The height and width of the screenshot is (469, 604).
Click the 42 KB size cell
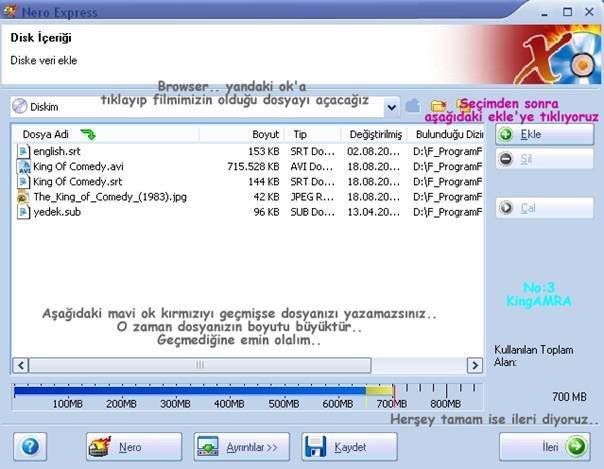coord(266,197)
